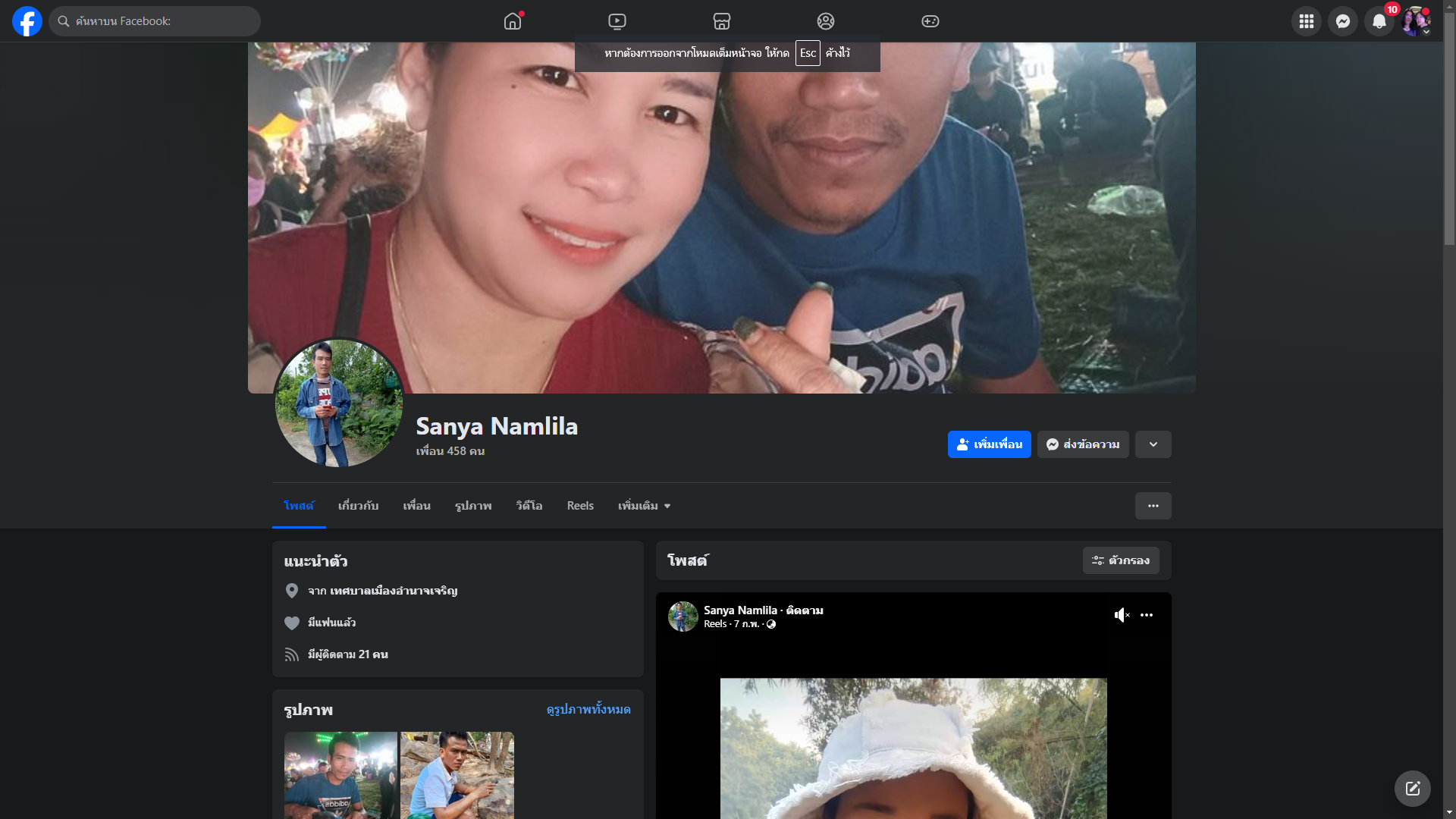Unmute the reel's muted speaker icon
The width and height of the screenshot is (1456, 819).
1122,615
